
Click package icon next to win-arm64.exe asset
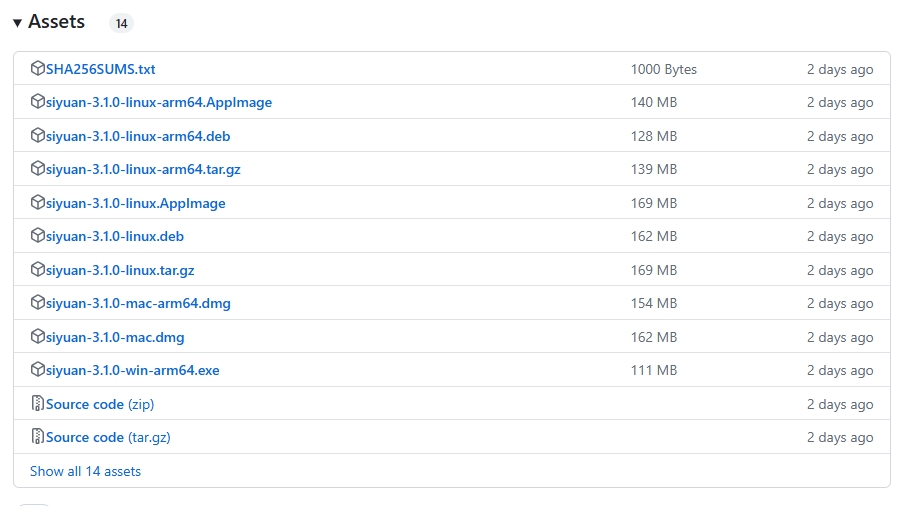[38, 371]
